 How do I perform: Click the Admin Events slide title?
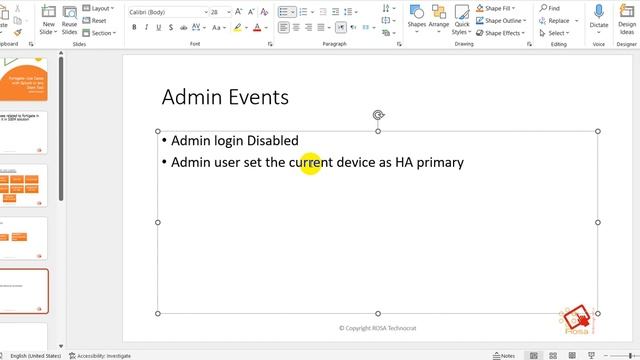(225, 97)
